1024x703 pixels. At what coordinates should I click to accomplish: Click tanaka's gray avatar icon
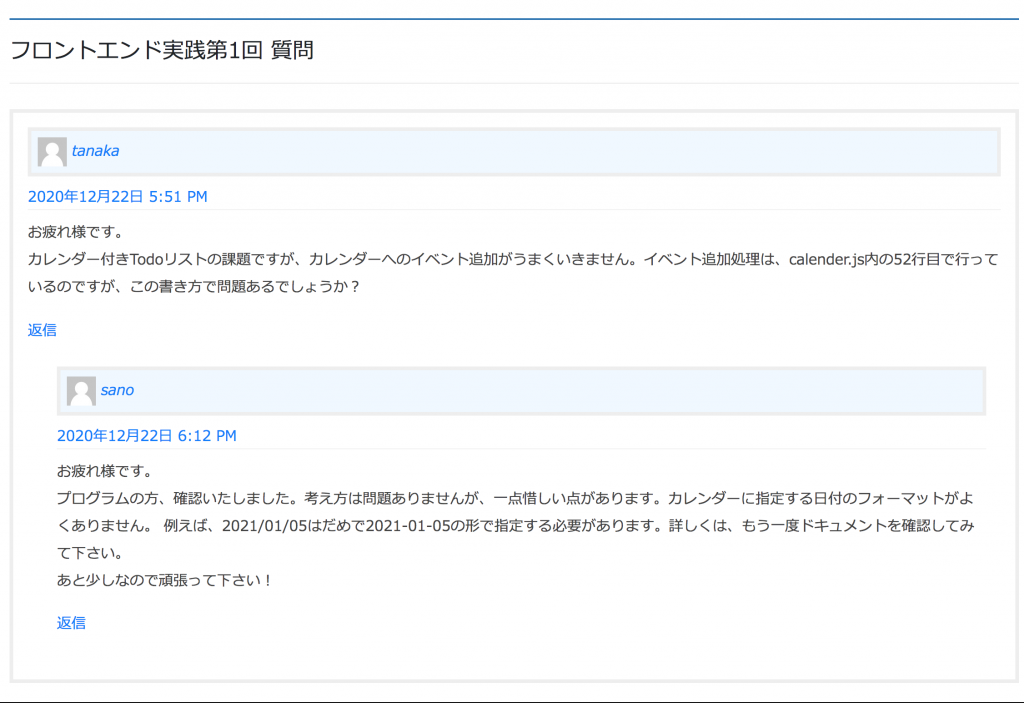(x=52, y=152)
